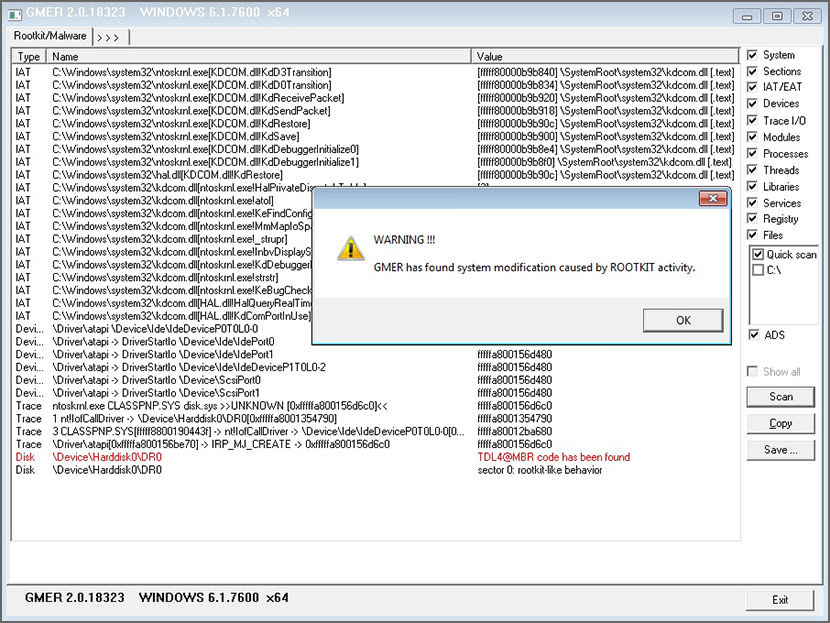The image size is (830, 623).
Task: Select the hal.dll KdRestore IAT row
Action: pos(375,175)
